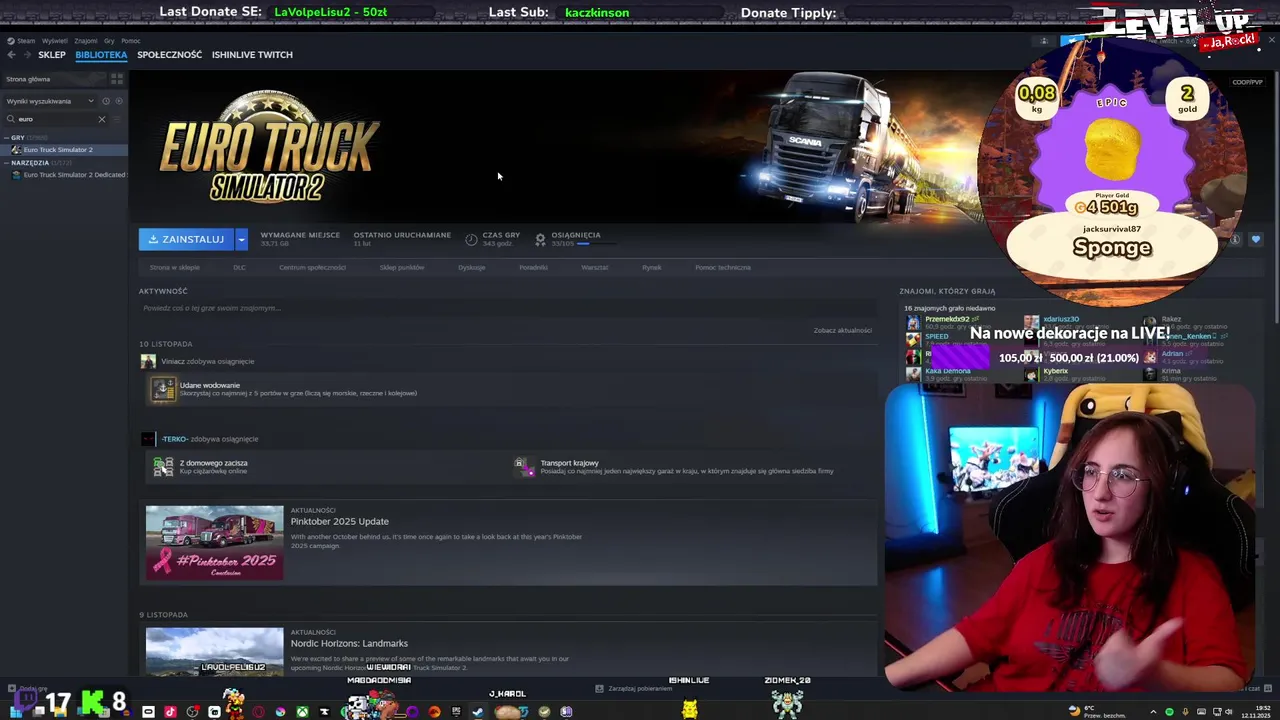Open Steam from the Windows taskbar
1280x720 pixels.
pos(478,712)
